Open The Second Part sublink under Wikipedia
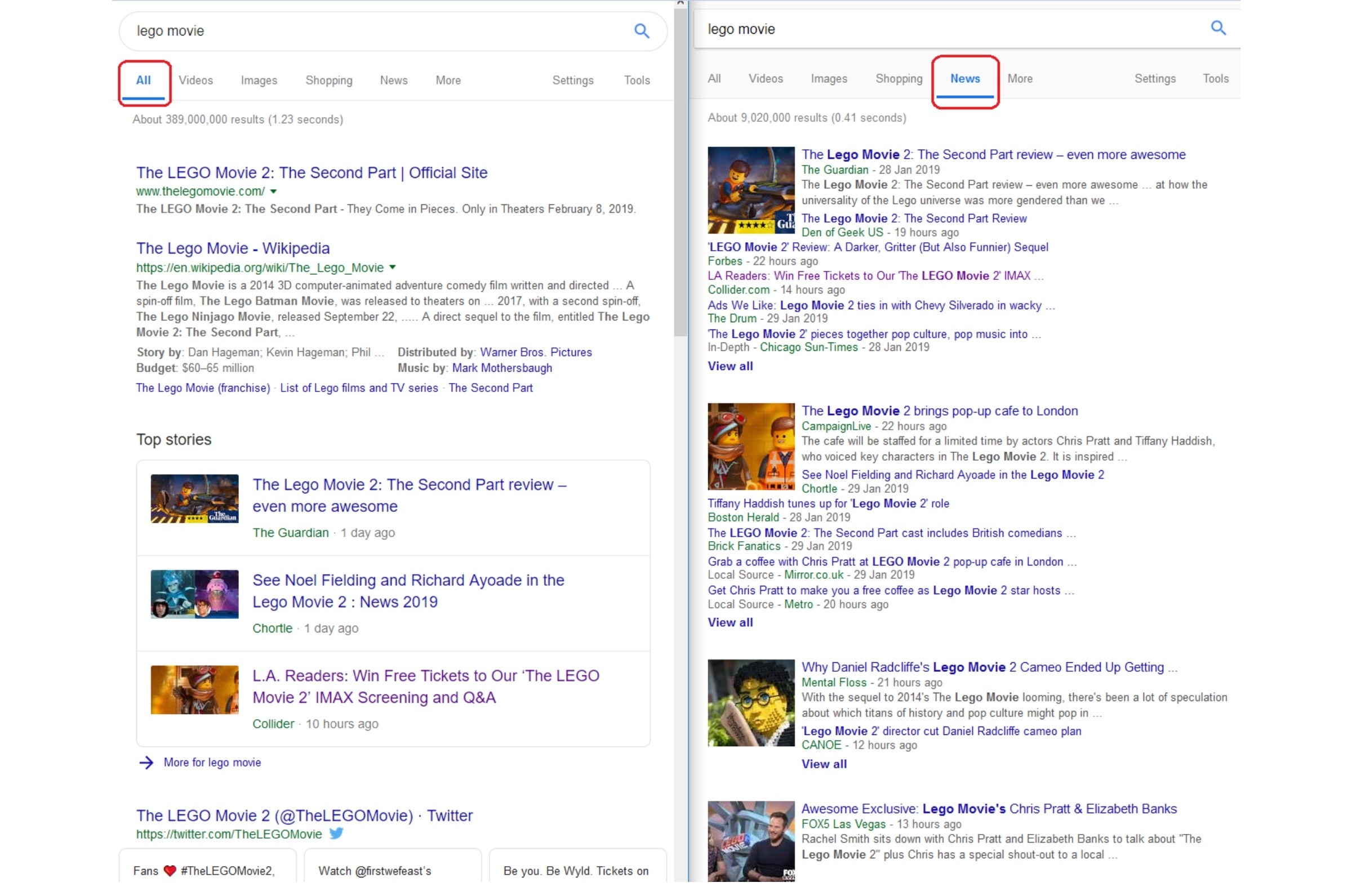1352x896 pixels. click(x=490, y=388)
